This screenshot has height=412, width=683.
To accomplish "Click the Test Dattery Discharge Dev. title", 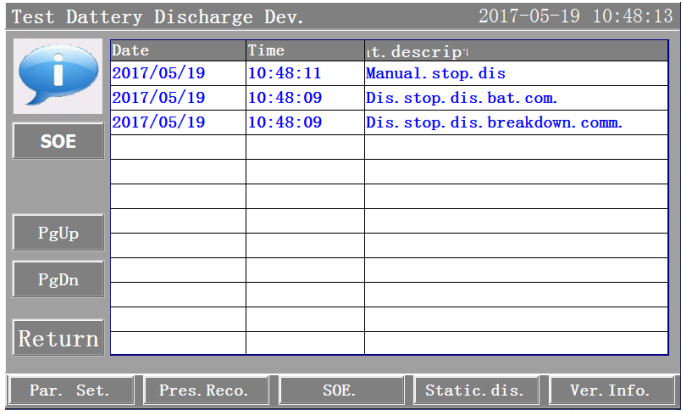I will click(x=157, y=17).
